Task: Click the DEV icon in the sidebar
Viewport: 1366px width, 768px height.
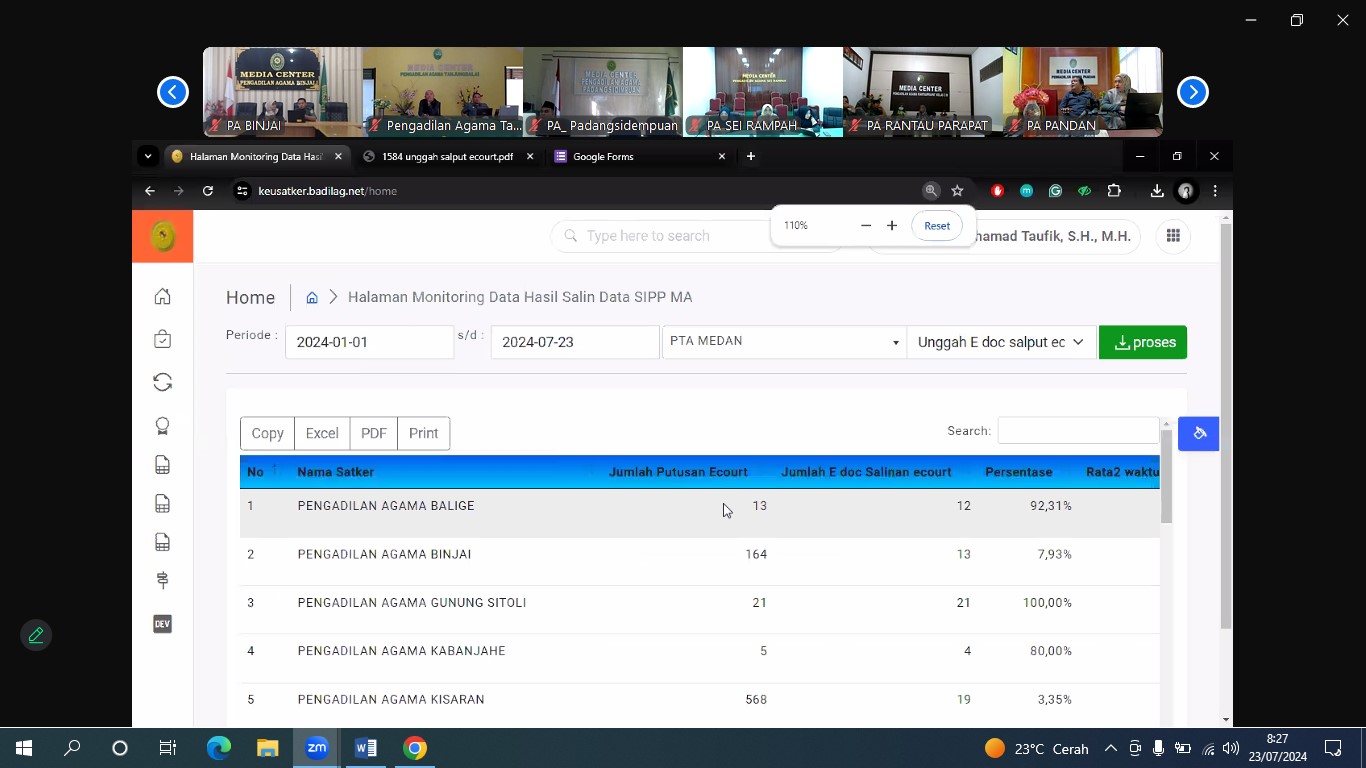Action: pos(162,624)
